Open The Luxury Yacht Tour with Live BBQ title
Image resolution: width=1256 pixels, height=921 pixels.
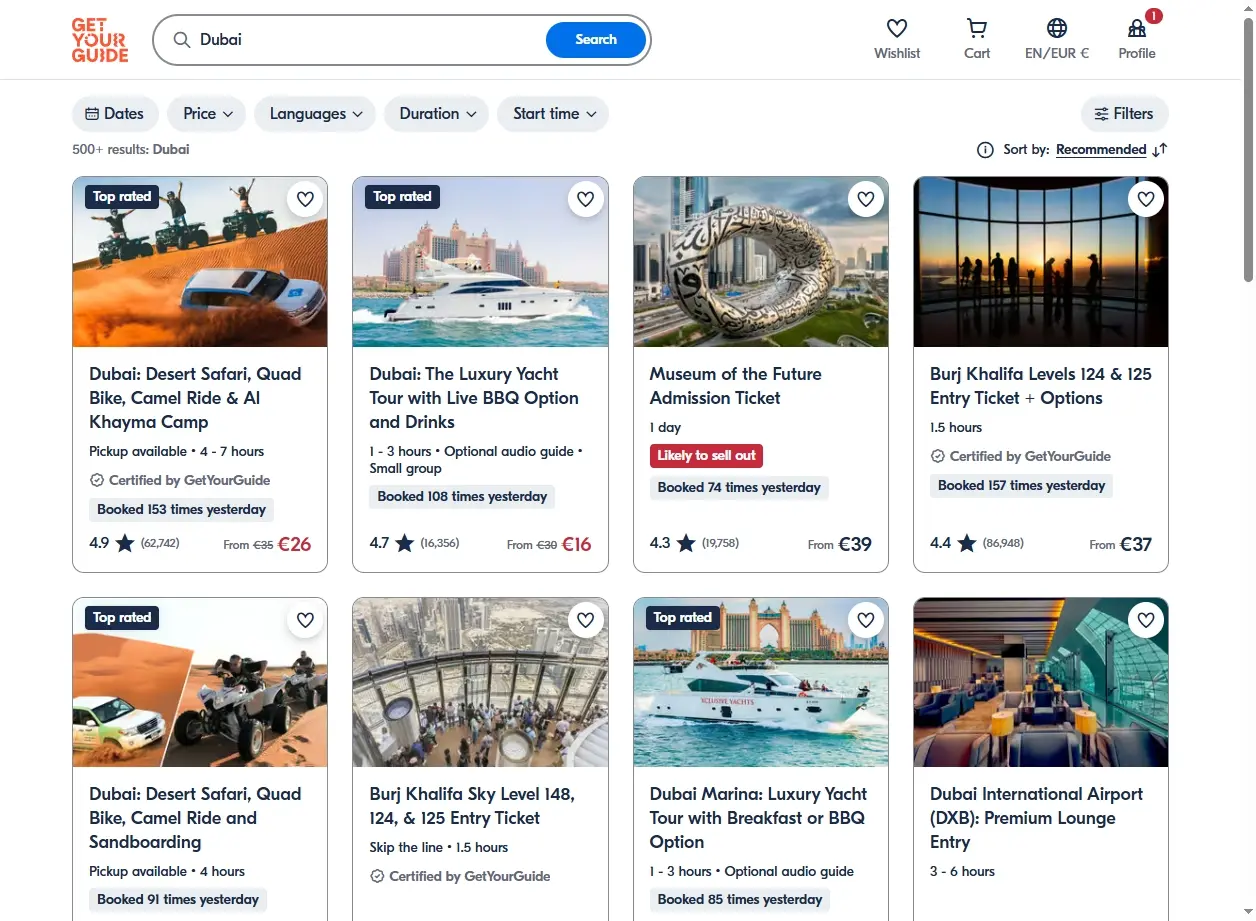[x=474, y=398]
